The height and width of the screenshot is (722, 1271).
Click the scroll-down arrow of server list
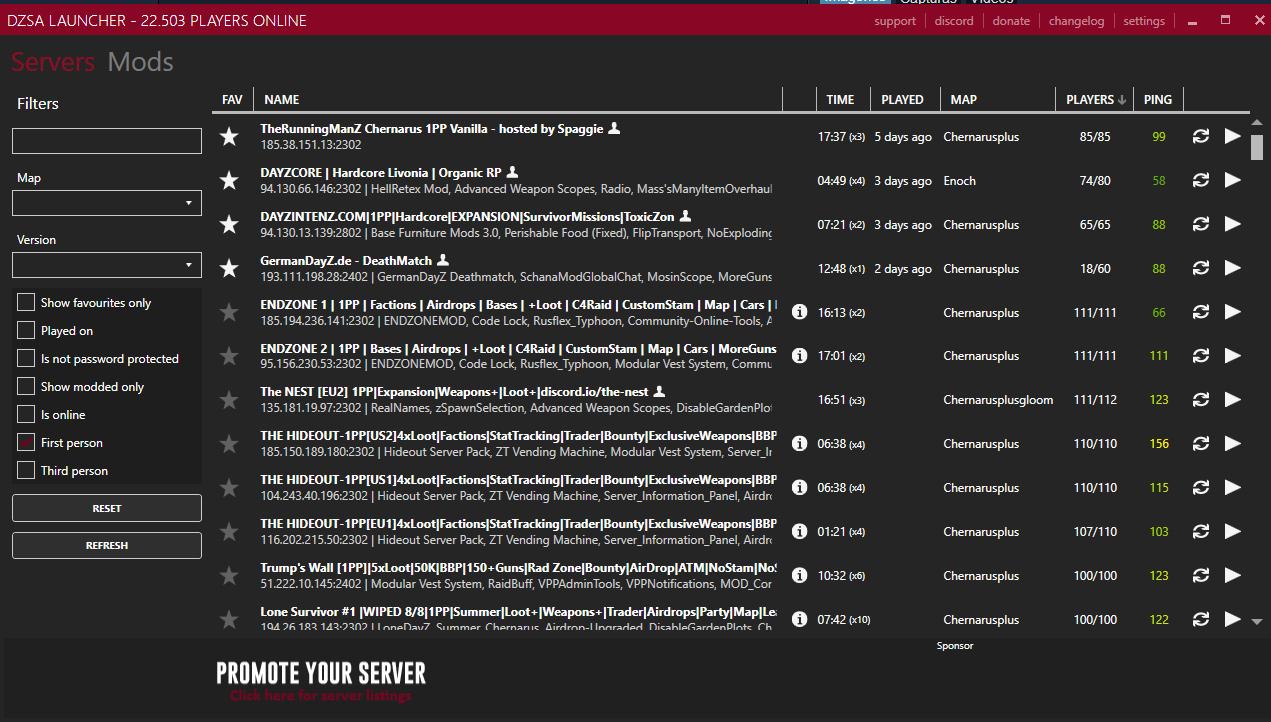coord(1257,621)
